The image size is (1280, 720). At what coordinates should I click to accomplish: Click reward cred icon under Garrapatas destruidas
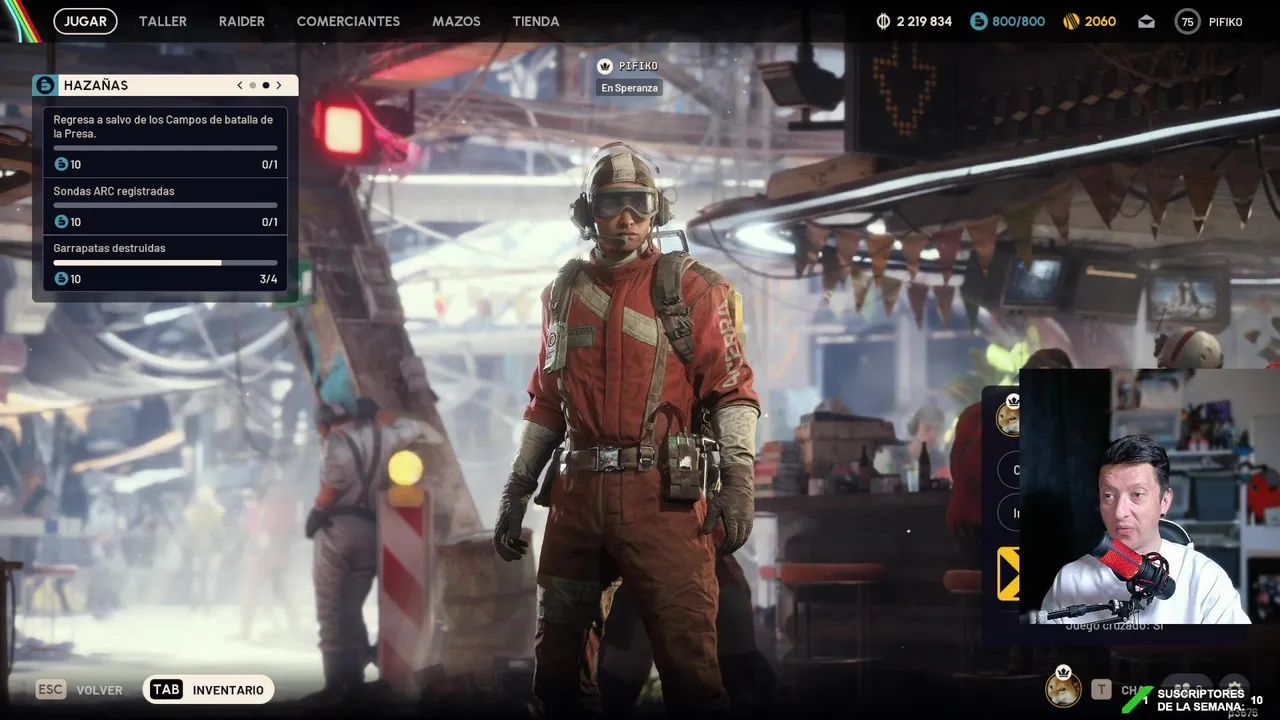(61, 279)
